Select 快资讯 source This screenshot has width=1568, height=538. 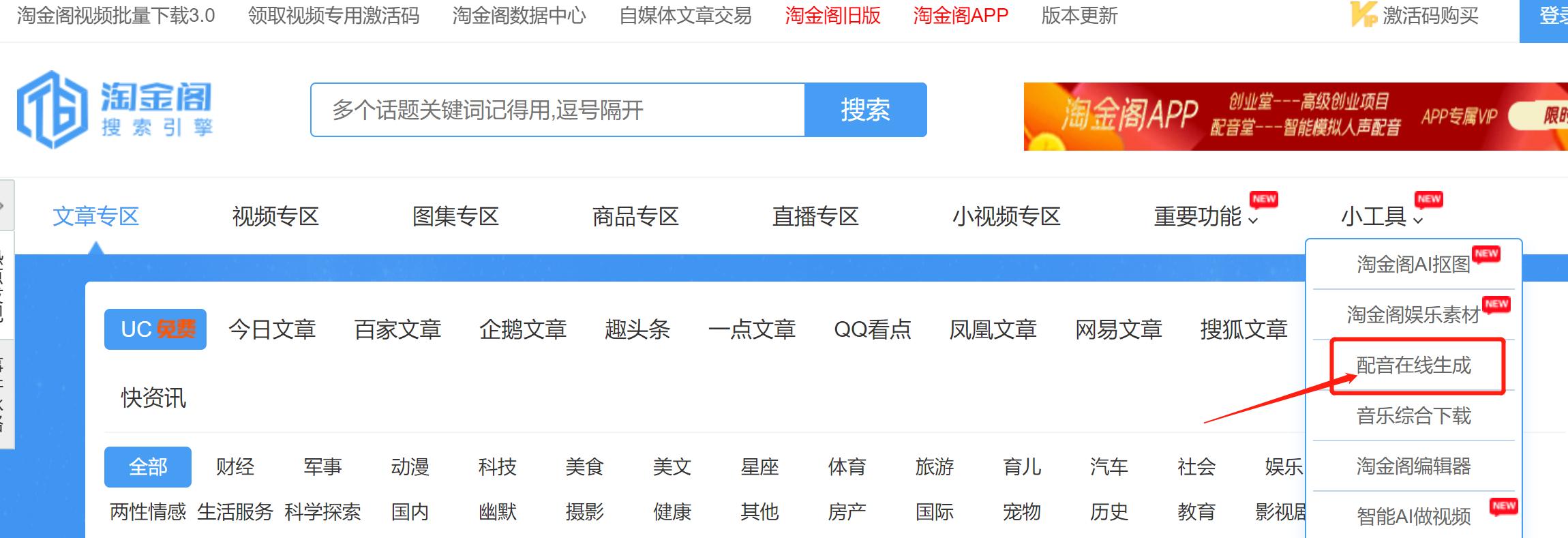[154, 398]
